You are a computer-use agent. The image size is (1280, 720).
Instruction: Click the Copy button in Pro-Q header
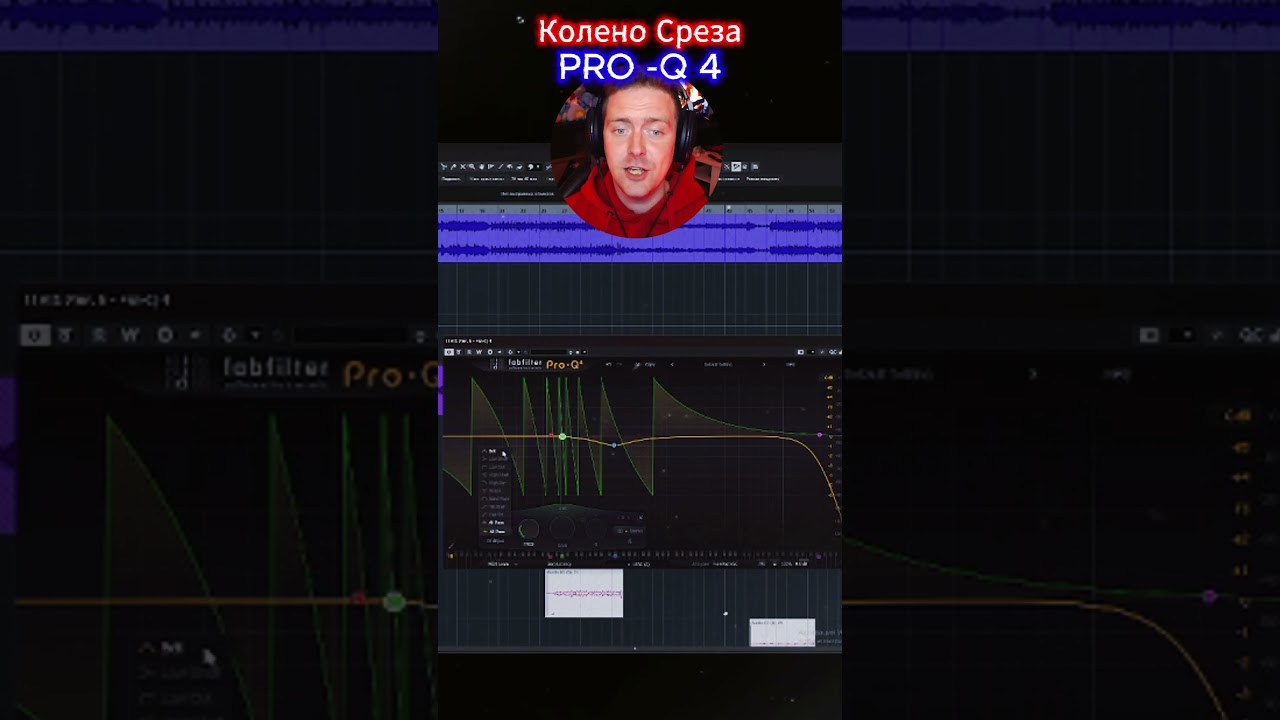pos(650,364)
